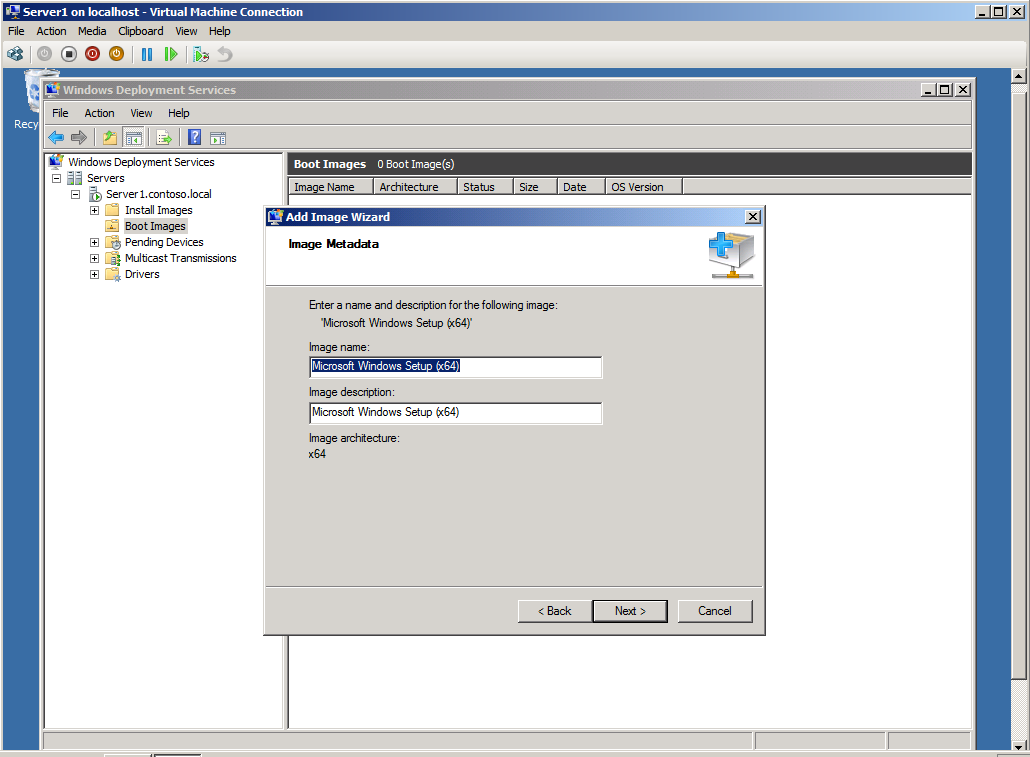This screenshot has width=1030, height=757.
Task: Click the blue Help question mark icon
Action: coord(194,137)
